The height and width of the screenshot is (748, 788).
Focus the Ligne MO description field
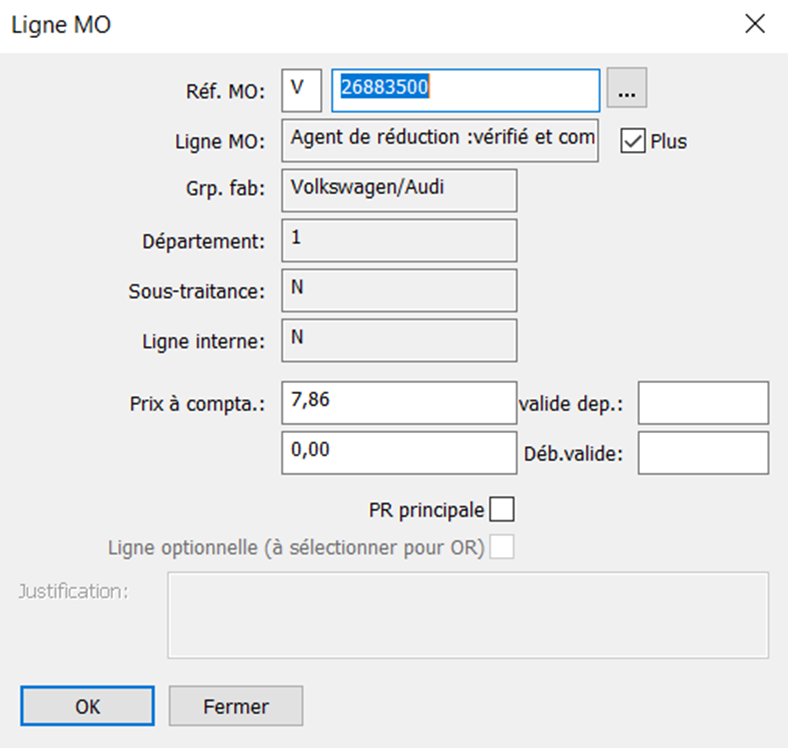[440, 140]
